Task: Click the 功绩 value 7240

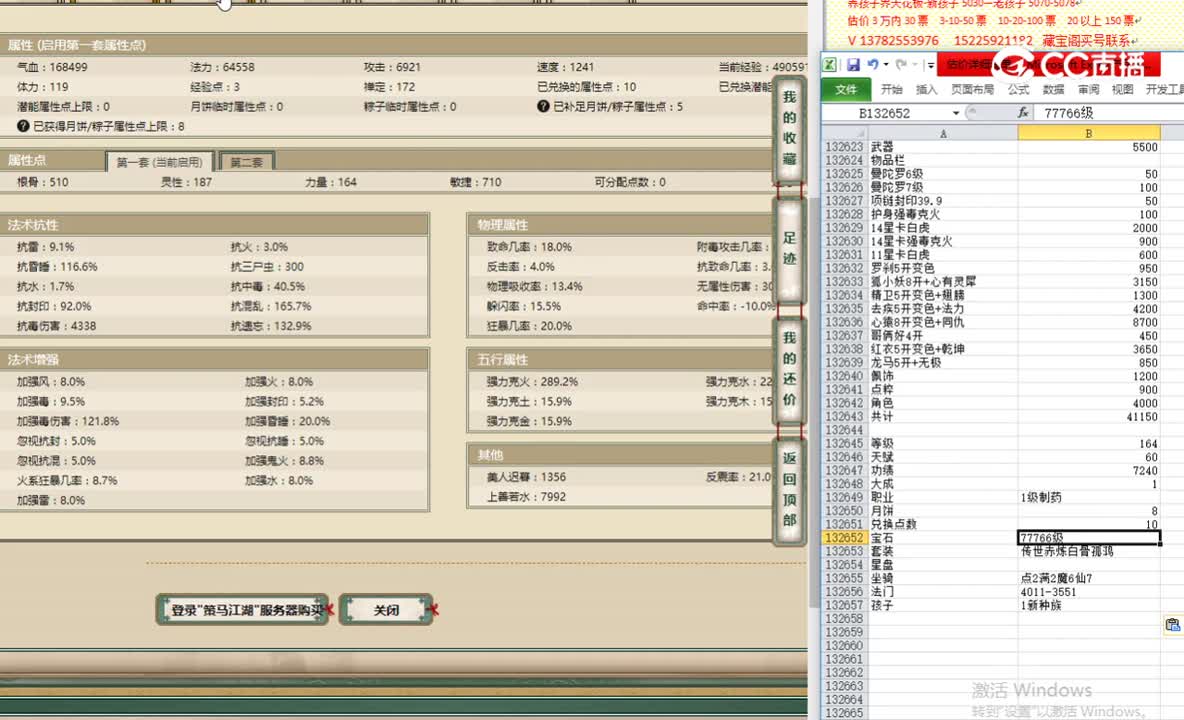Action: pos(1089,471)
